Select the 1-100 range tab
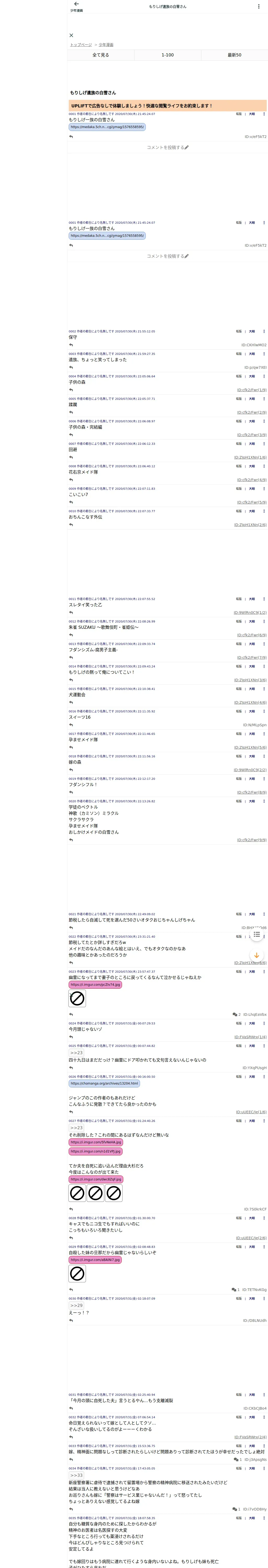This screenshot has height=1568, width=268. 167,55
